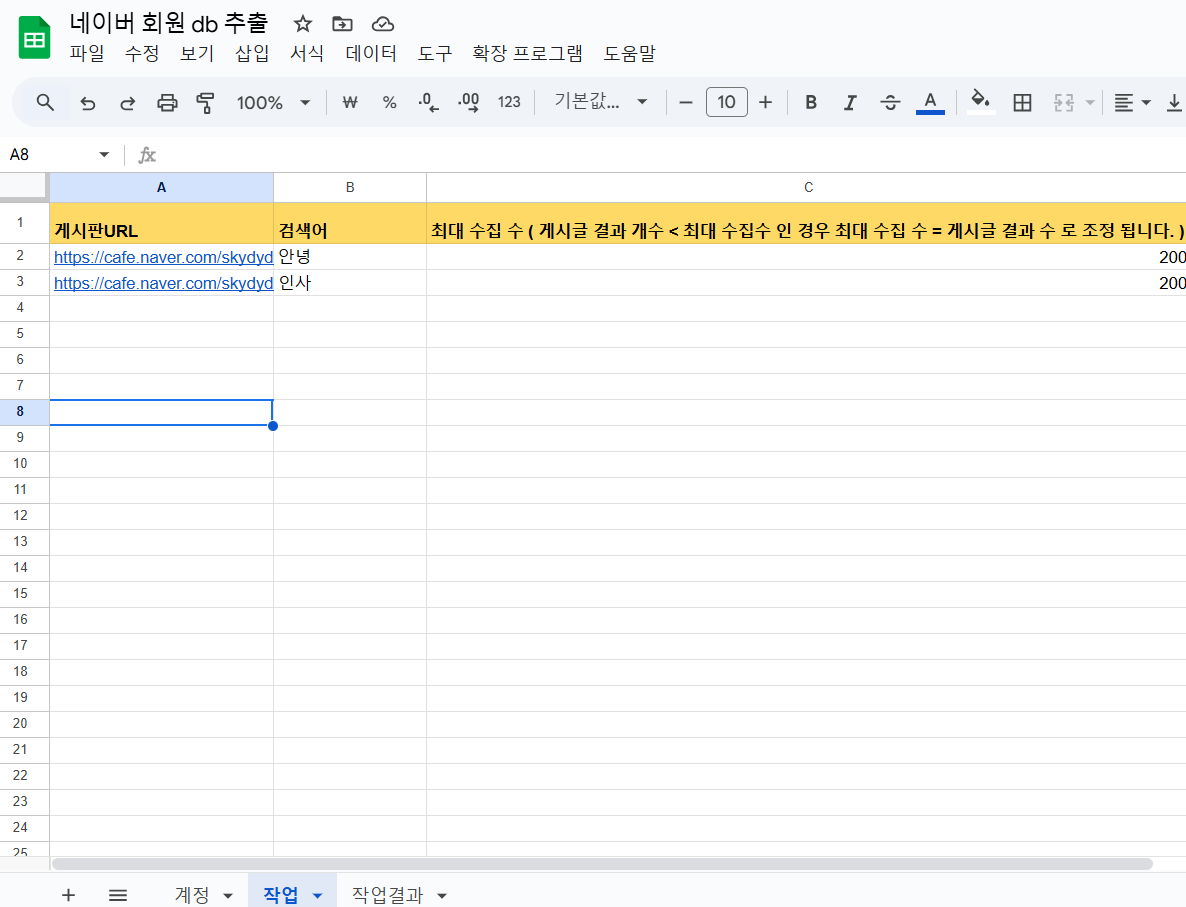Activate the paint format tool
Screen dimensions: 1186x907
(205, 102)
